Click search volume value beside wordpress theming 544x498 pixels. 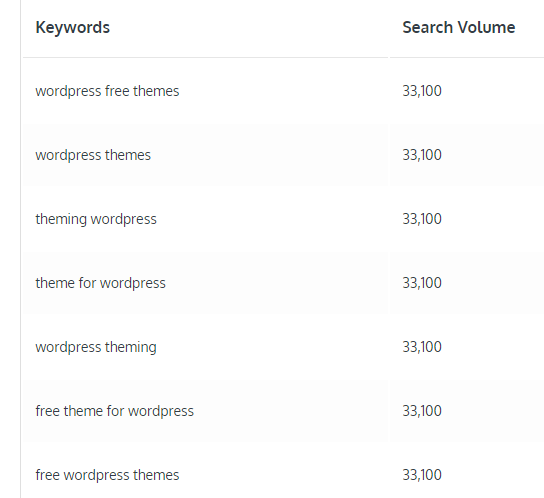[422, 347]
